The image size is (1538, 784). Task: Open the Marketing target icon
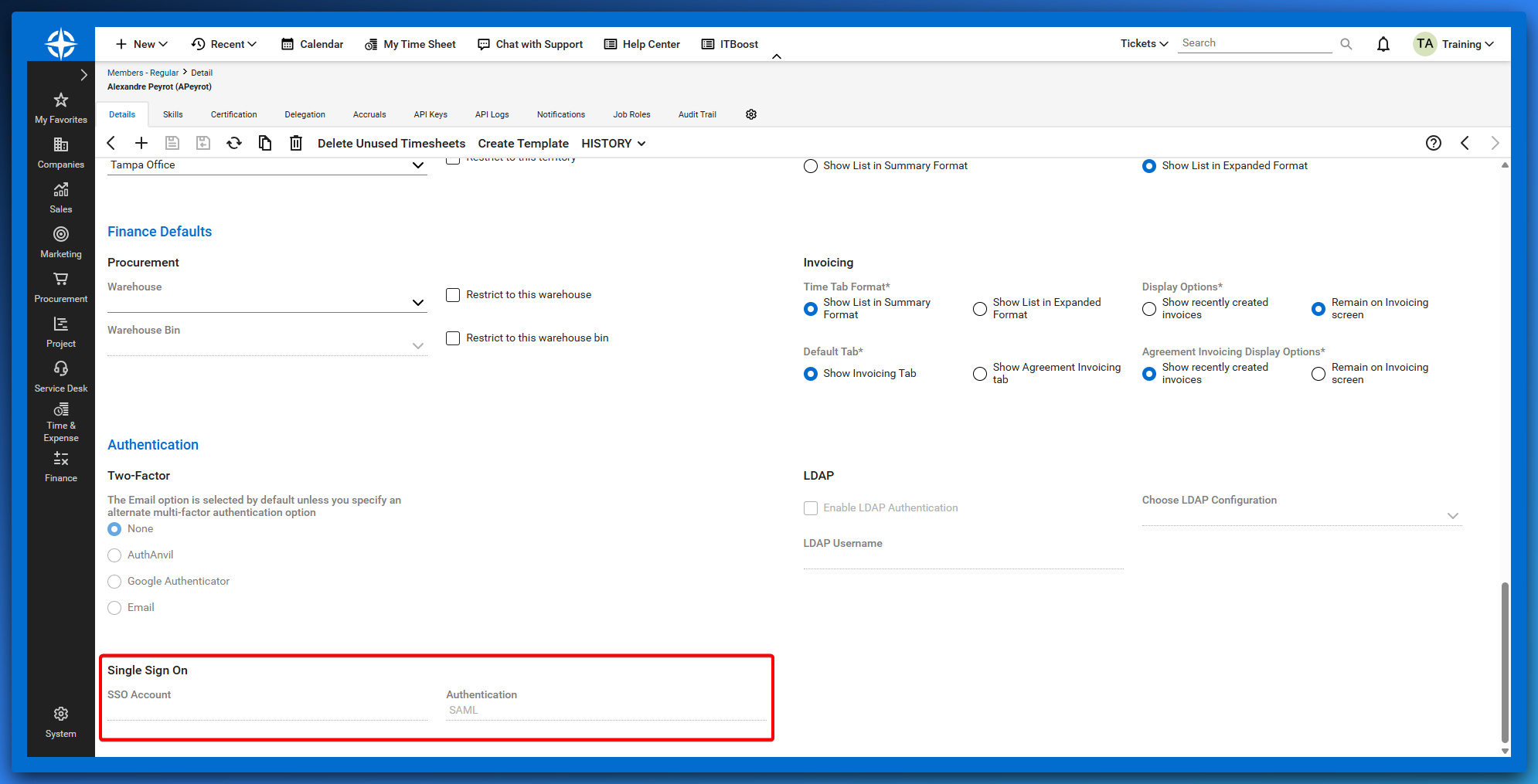tap(61, 234)
